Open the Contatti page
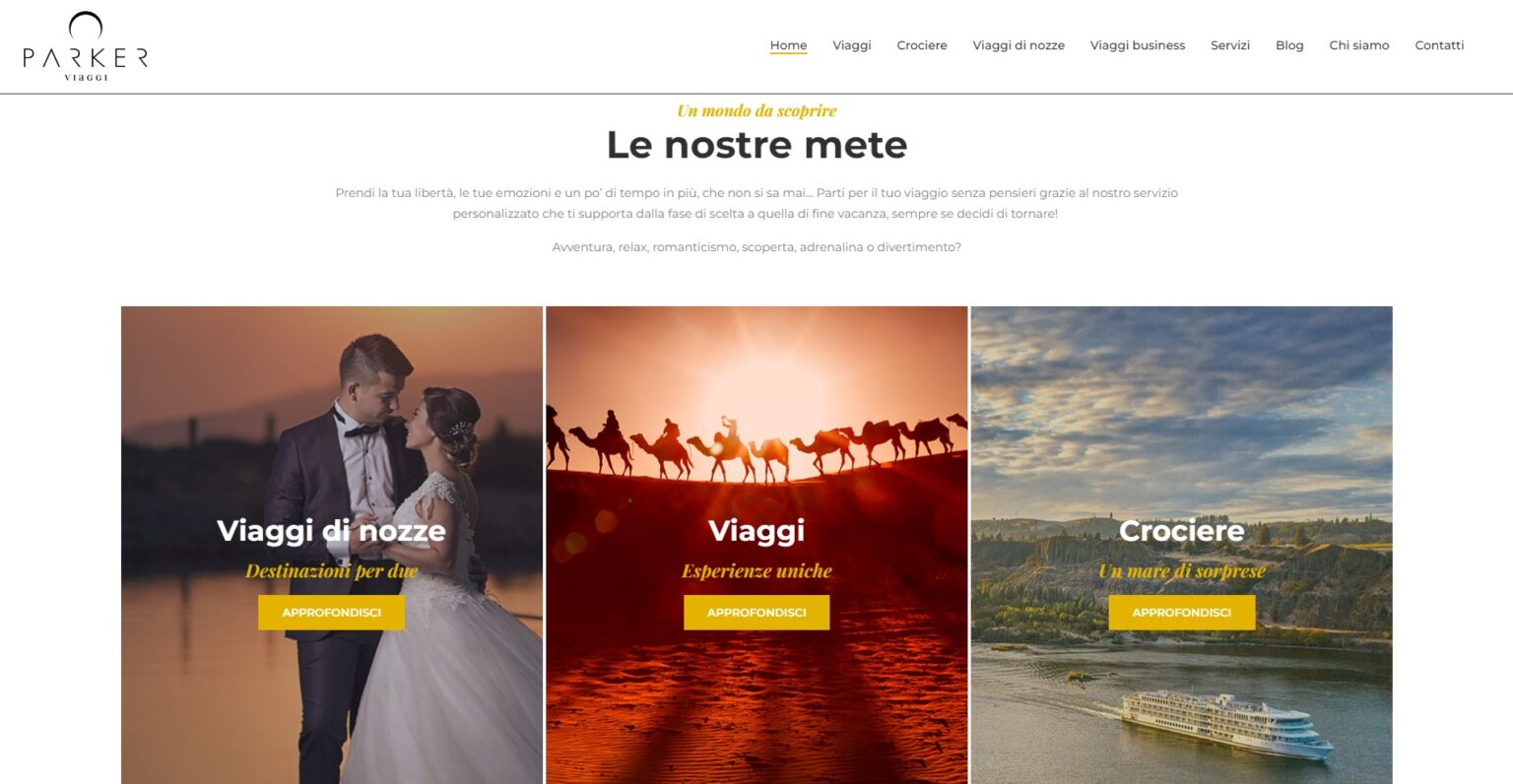The height and width of the screenshot is (784, 1513). (1439, 45)
